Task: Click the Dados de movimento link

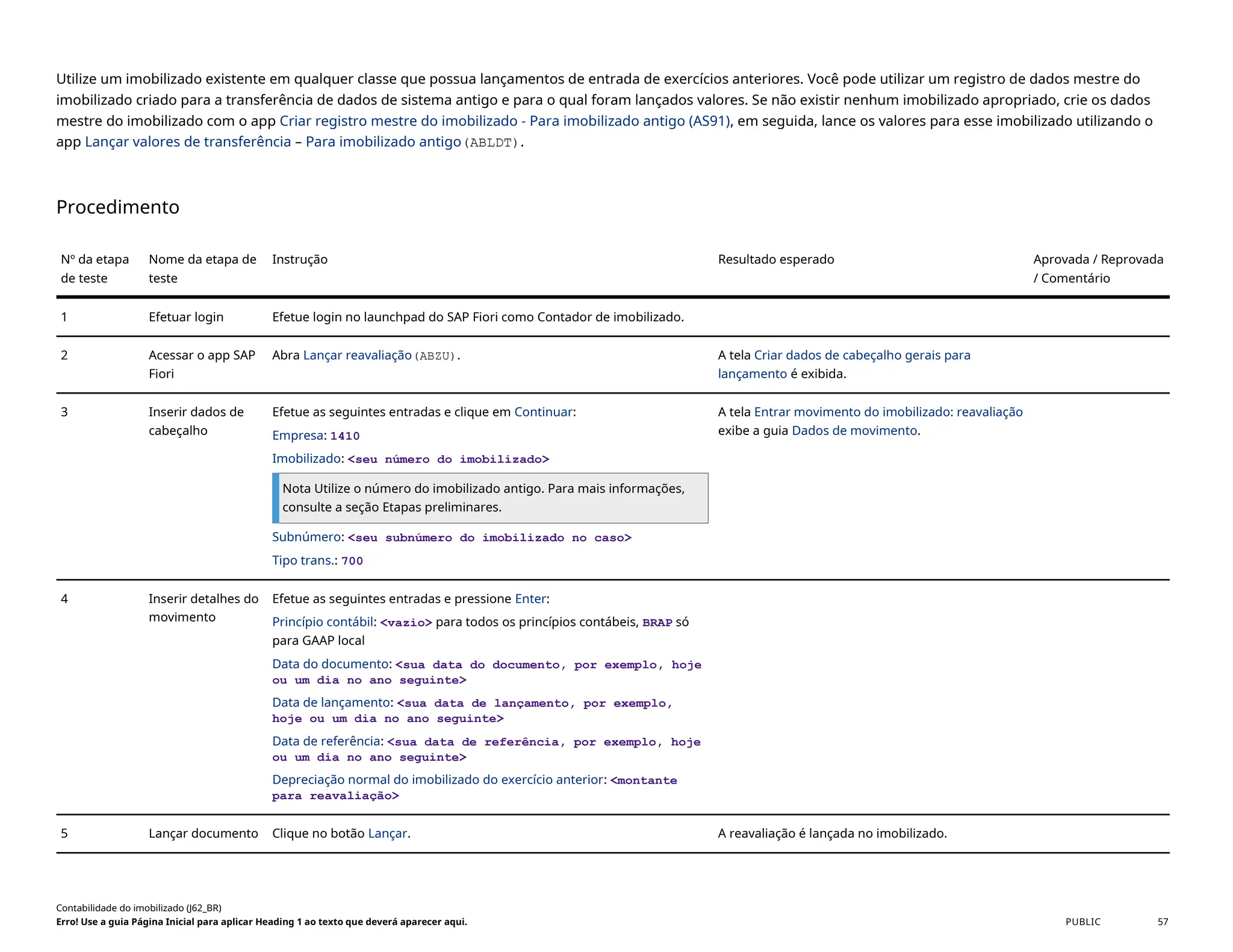Action: 854,431
